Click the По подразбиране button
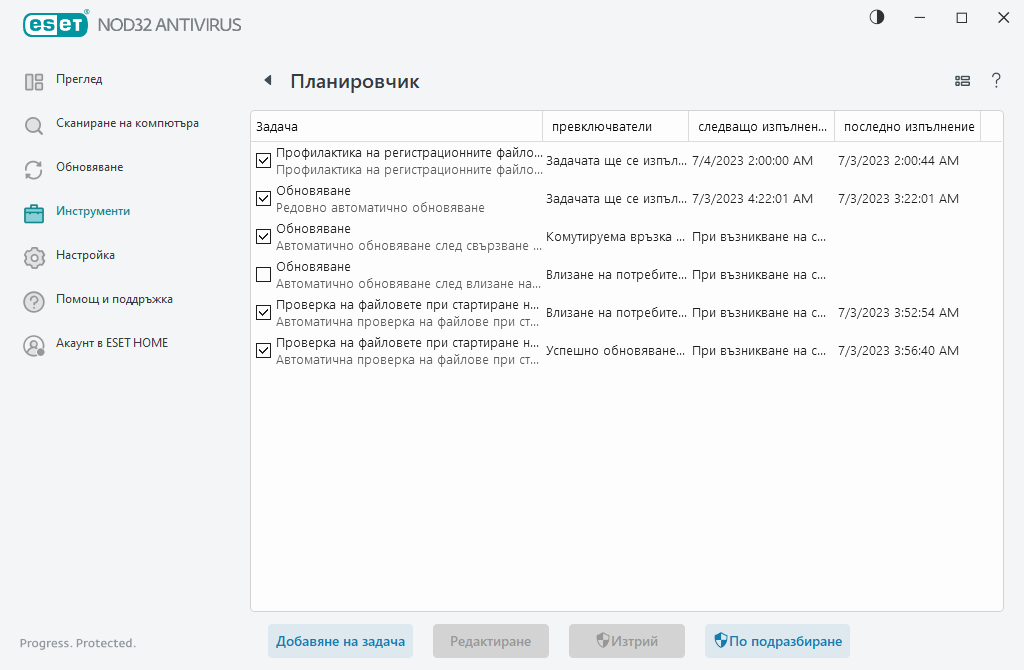This screenshot has height=670, width=1024. point(777,642)
